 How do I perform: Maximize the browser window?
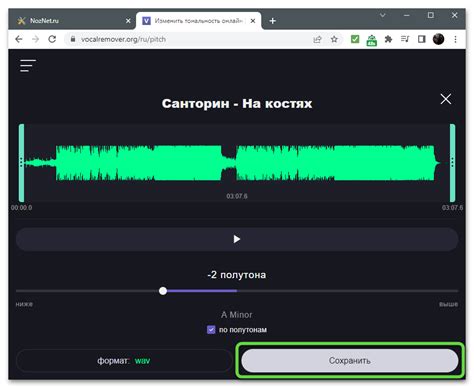click(x=431, y=15)
